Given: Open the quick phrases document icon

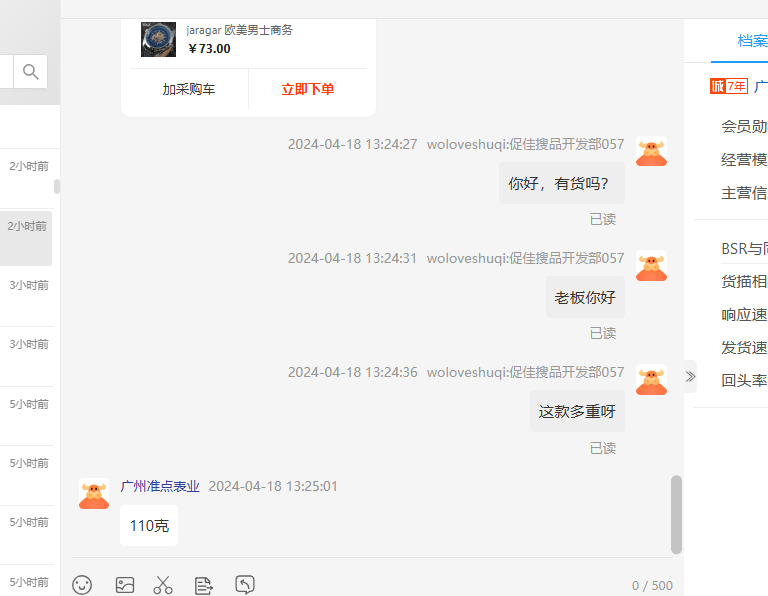Looking at the screenshot, I should point(204,585).
